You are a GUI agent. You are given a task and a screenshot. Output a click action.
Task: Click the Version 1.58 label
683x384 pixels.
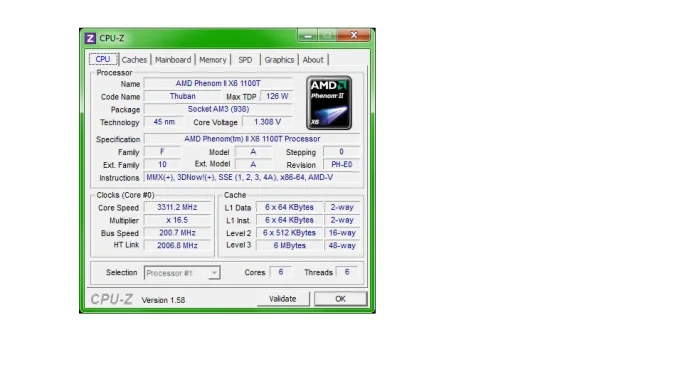(x=163, y=300)
